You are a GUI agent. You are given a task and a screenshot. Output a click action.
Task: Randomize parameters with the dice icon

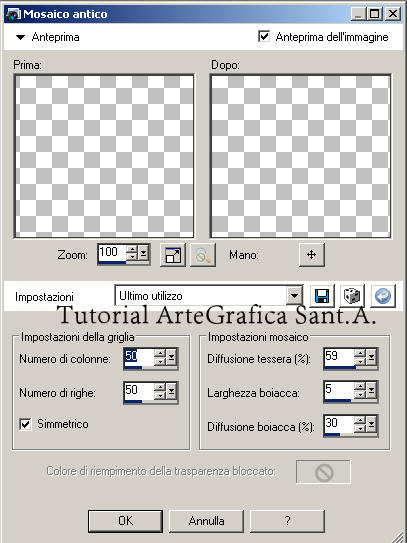(x=353, y=296)
